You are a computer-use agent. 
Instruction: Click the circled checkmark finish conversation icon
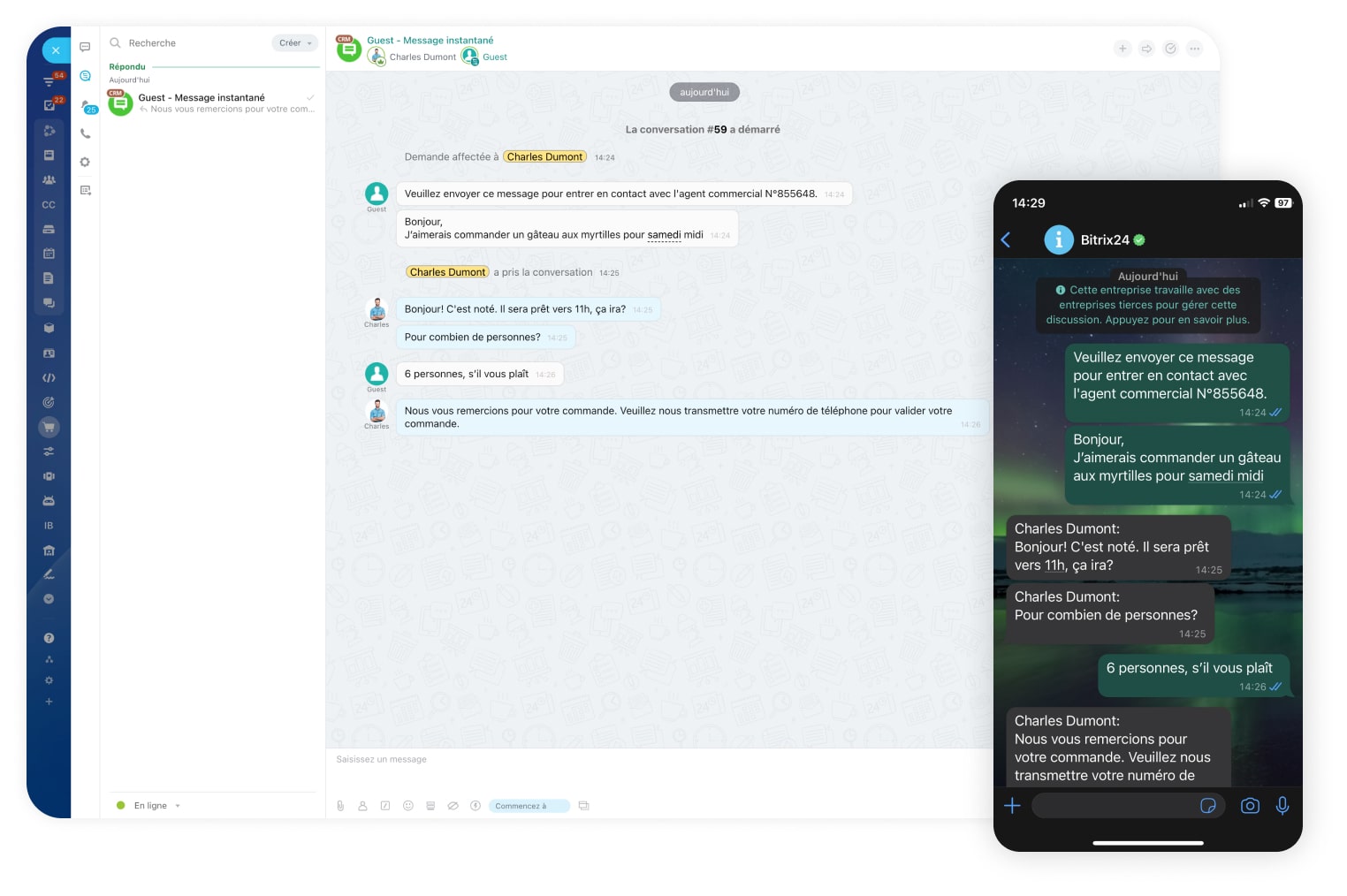point(1170,49)
